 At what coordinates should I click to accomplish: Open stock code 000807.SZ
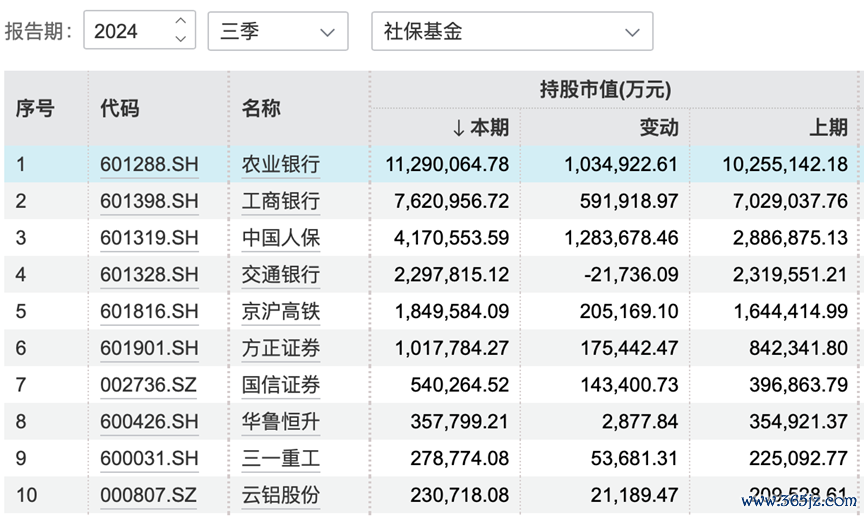click(148, 495)
